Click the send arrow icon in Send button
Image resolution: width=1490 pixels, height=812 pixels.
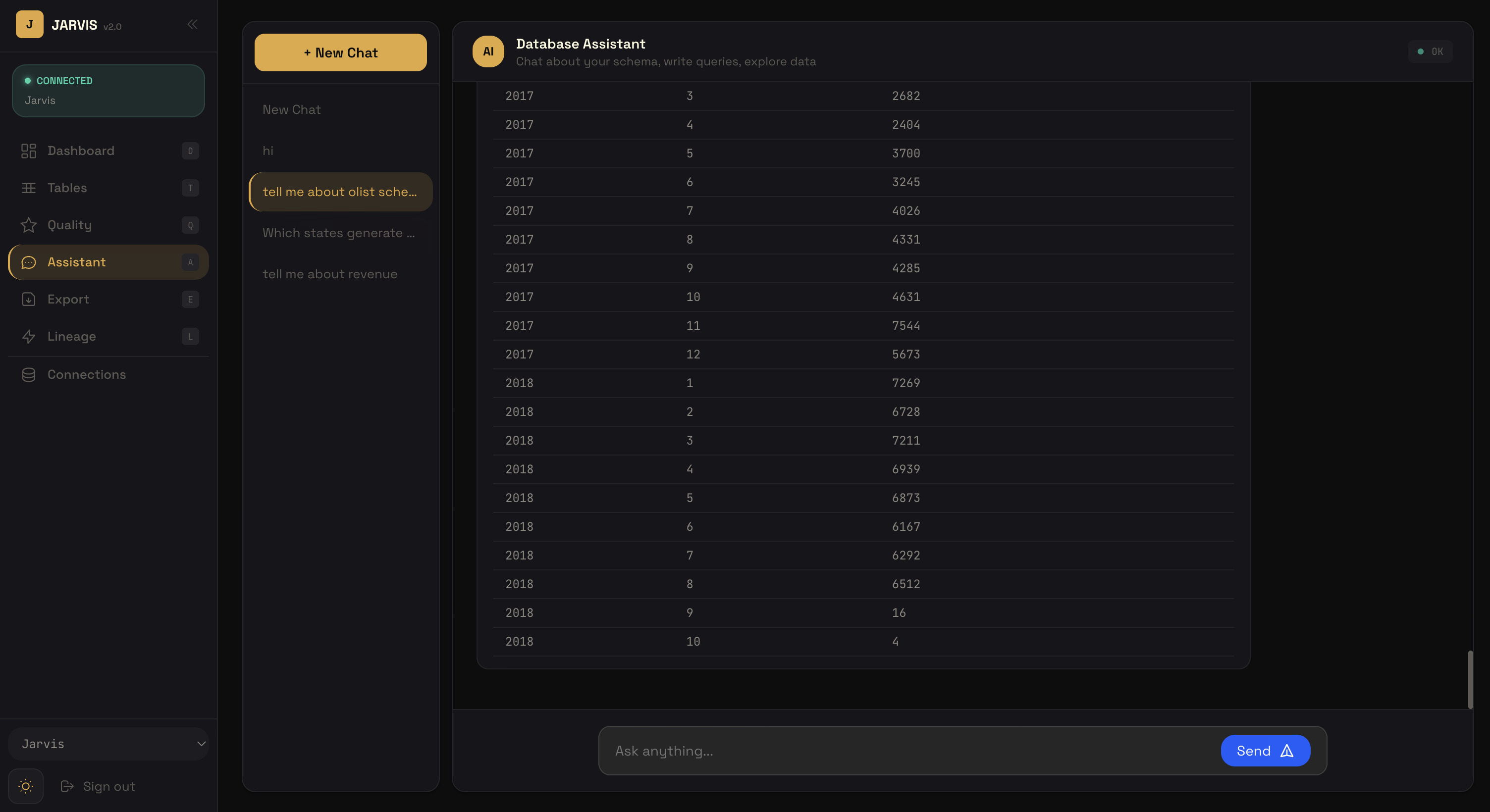1287,751
